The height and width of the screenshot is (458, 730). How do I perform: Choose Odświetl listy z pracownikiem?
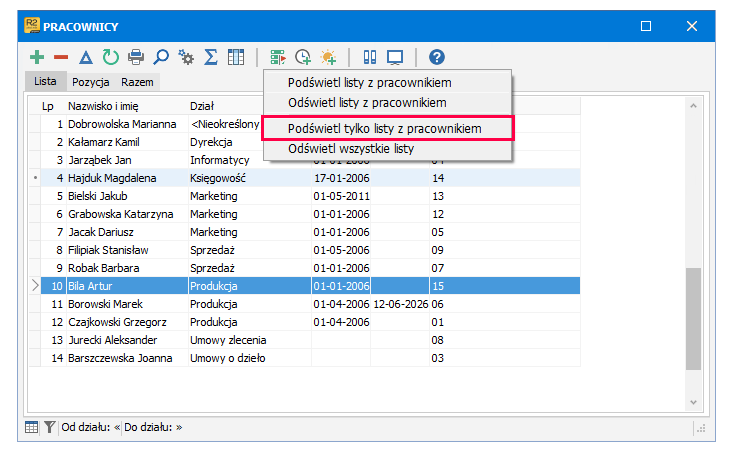(387, 102)
